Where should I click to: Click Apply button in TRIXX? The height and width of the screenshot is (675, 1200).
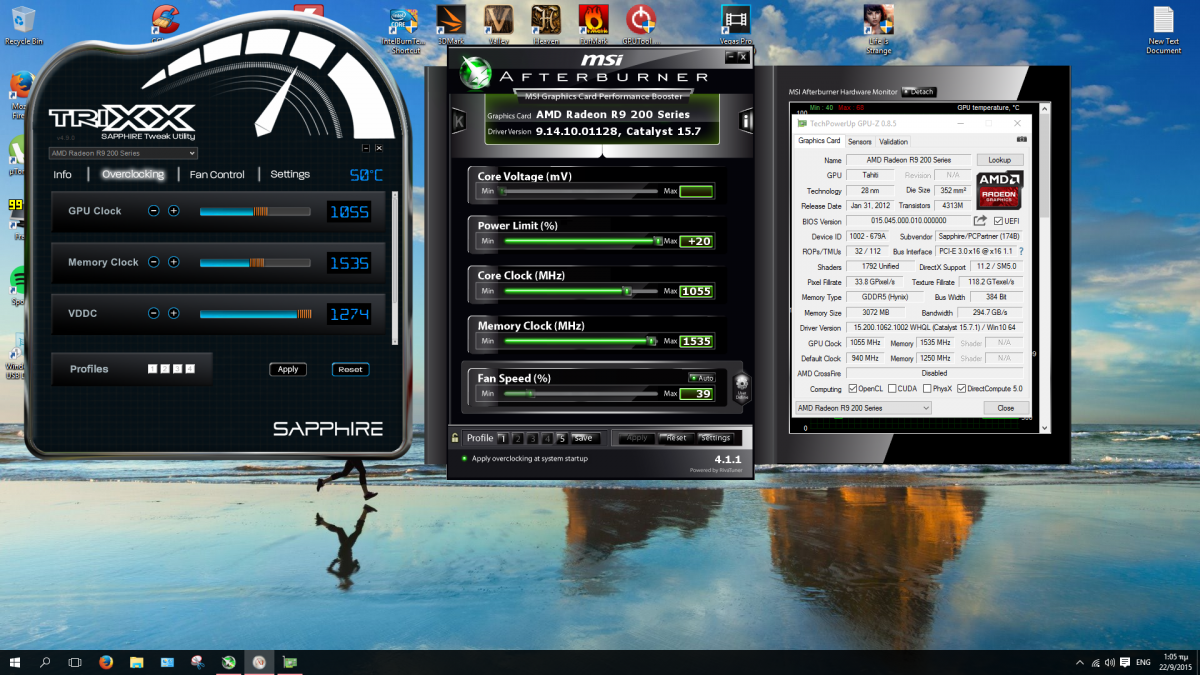[x=288, y=369]
